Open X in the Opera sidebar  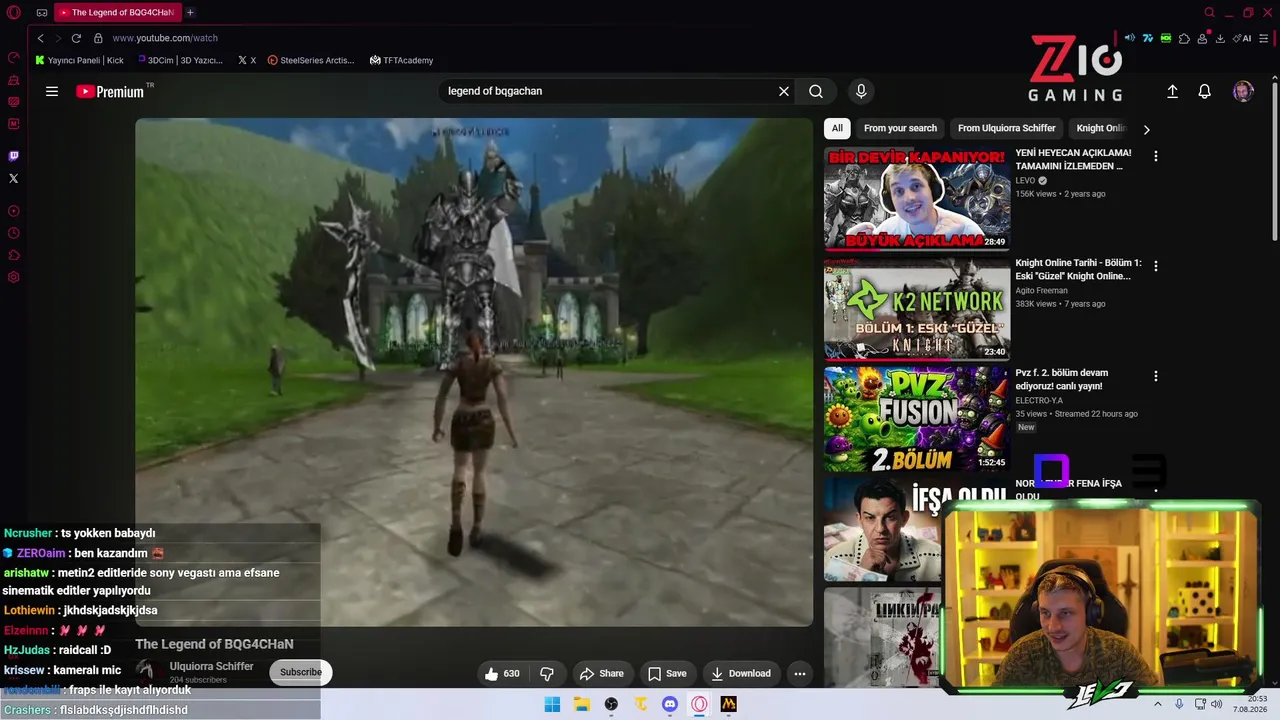click(x=14, y=178)
